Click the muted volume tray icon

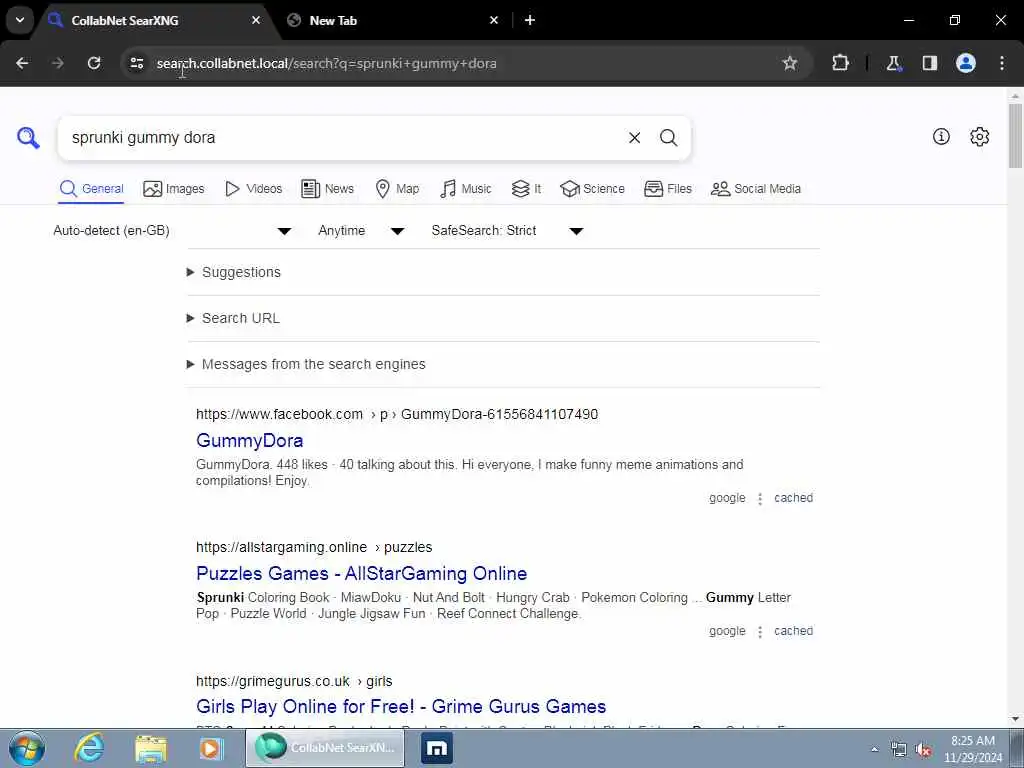point(923,750)
